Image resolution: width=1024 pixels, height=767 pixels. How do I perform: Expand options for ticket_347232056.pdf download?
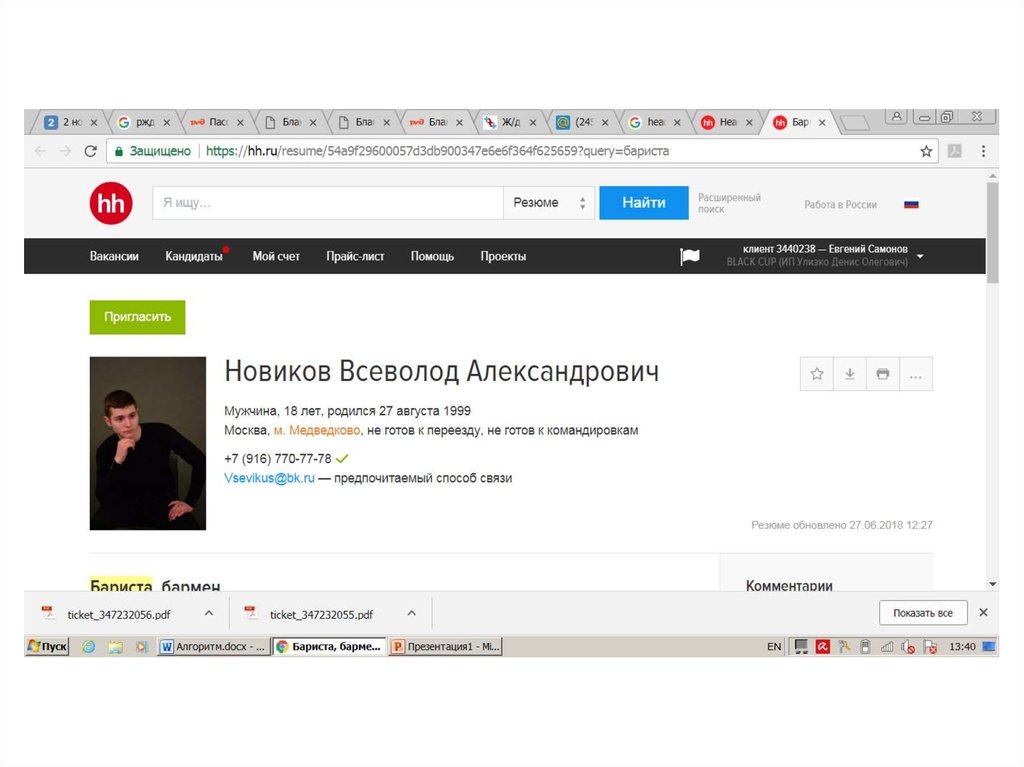[x=209, y=613]
